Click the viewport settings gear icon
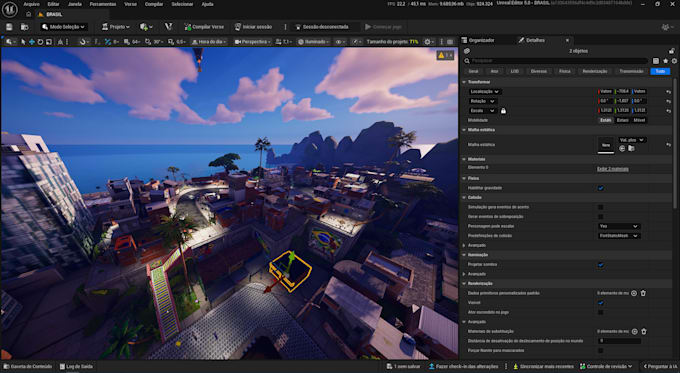Image resolution: width=680 pixels, height=373 pixels. (428, 42)
